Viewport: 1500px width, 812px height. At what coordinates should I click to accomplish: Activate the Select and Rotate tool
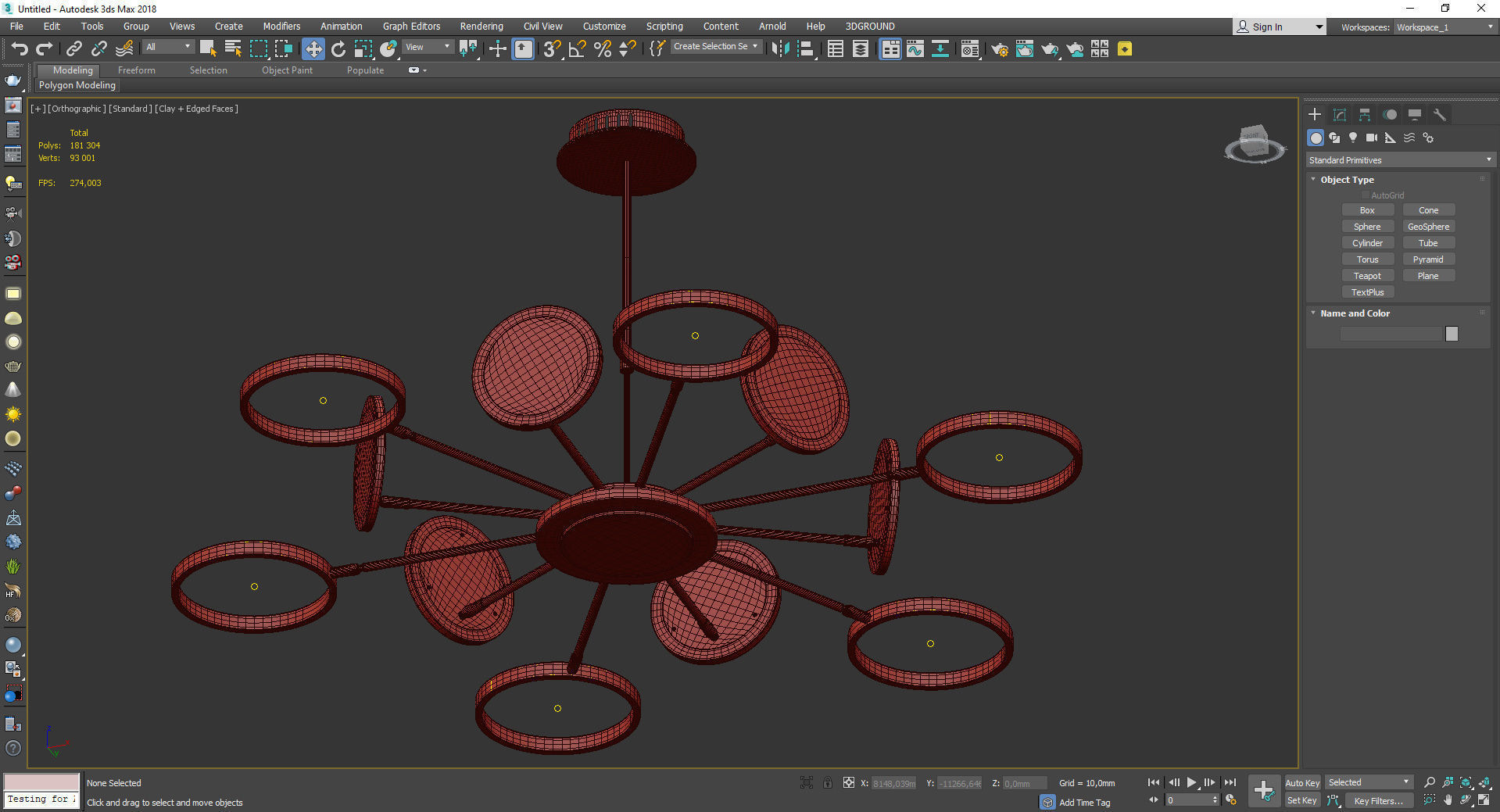point(338,49)
